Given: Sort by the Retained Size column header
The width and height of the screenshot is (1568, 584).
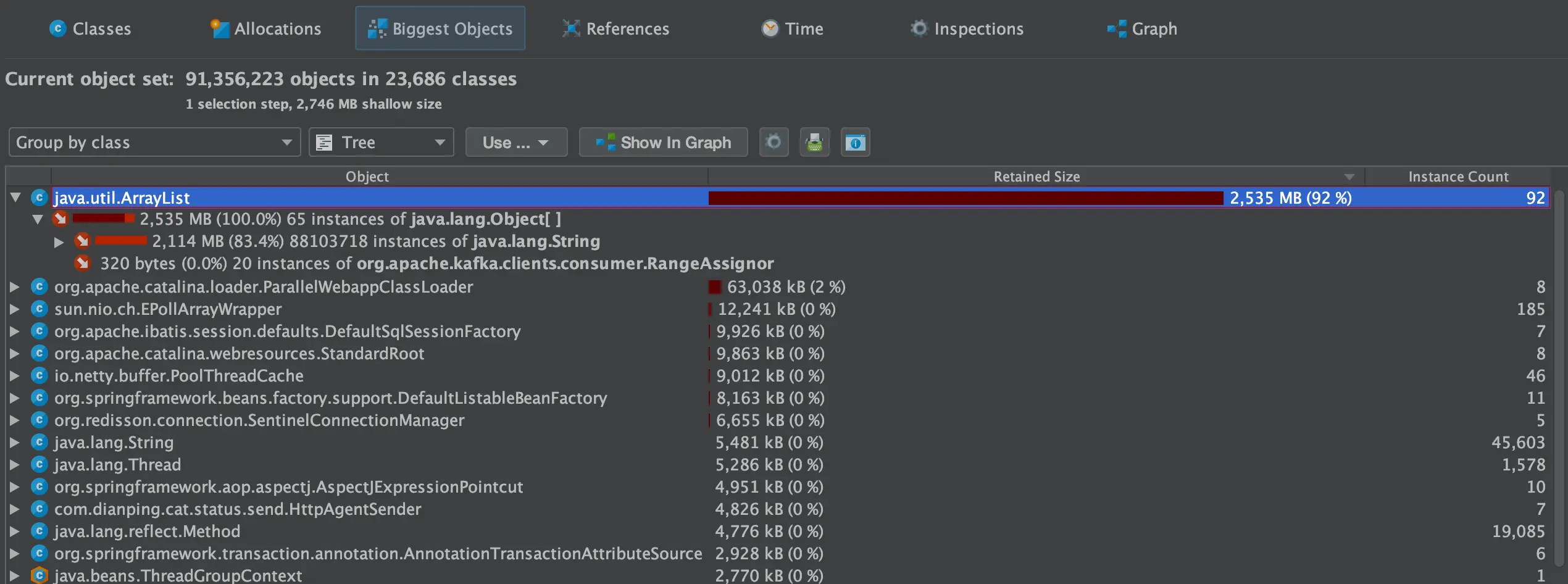Looking at the screenshot, I should click(1036, 177).
